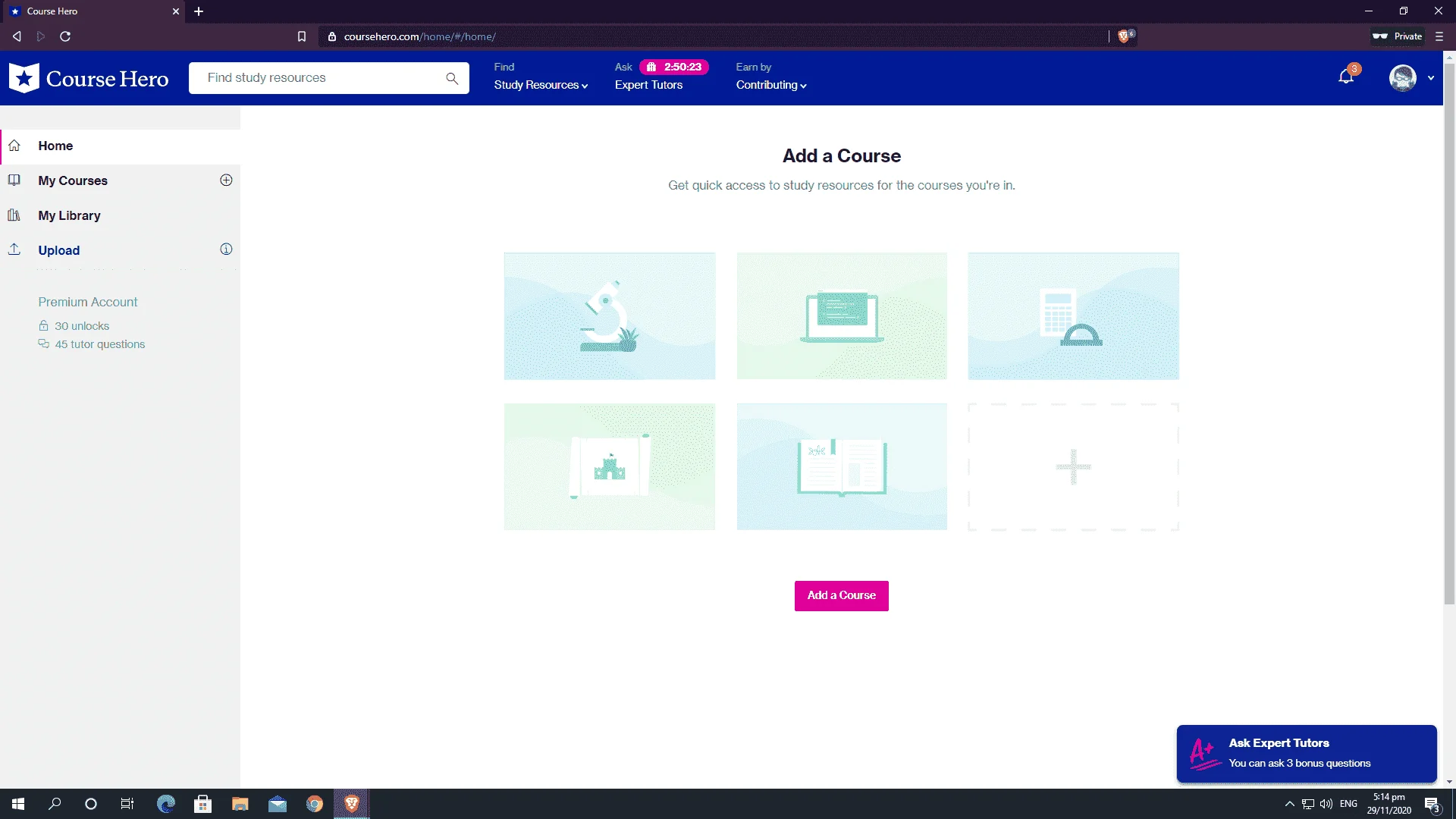Open the Ask Expert Tutors popup
Viewport: 1456px width, 819px height.
pyautogui.click(x=1307, y=753)
